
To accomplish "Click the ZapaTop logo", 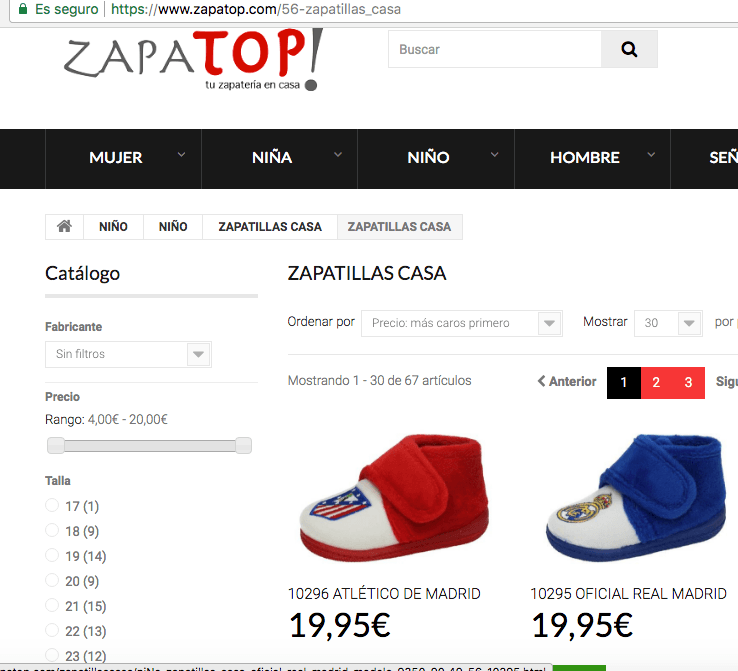I will click(x=193, y=60).
